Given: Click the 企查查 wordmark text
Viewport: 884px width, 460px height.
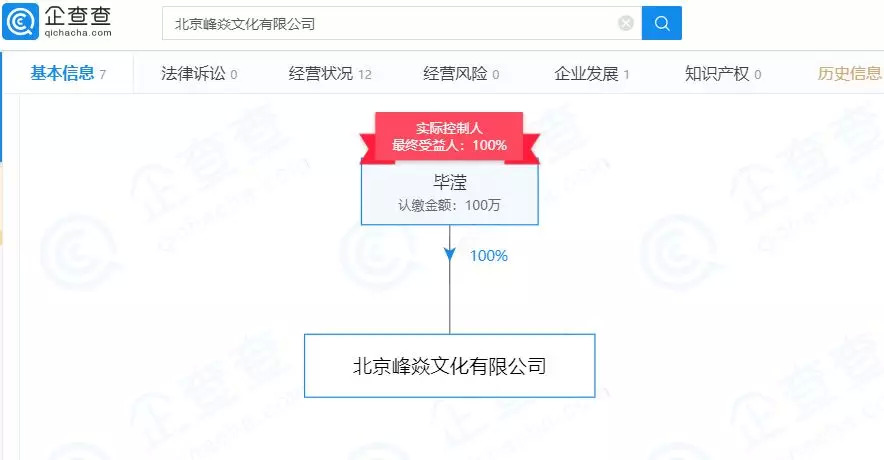Looking at the screenshot, I should (x=78, y=15).
